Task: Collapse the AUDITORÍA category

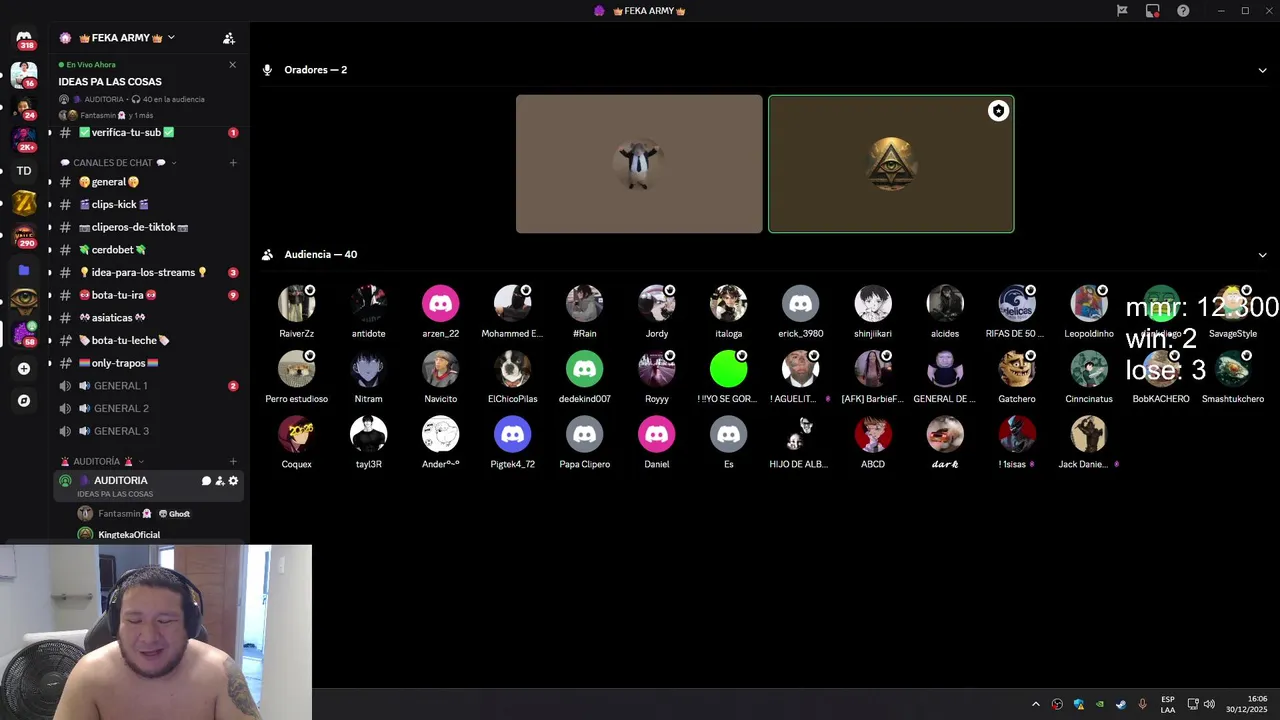Action: [x=102, y=462]
